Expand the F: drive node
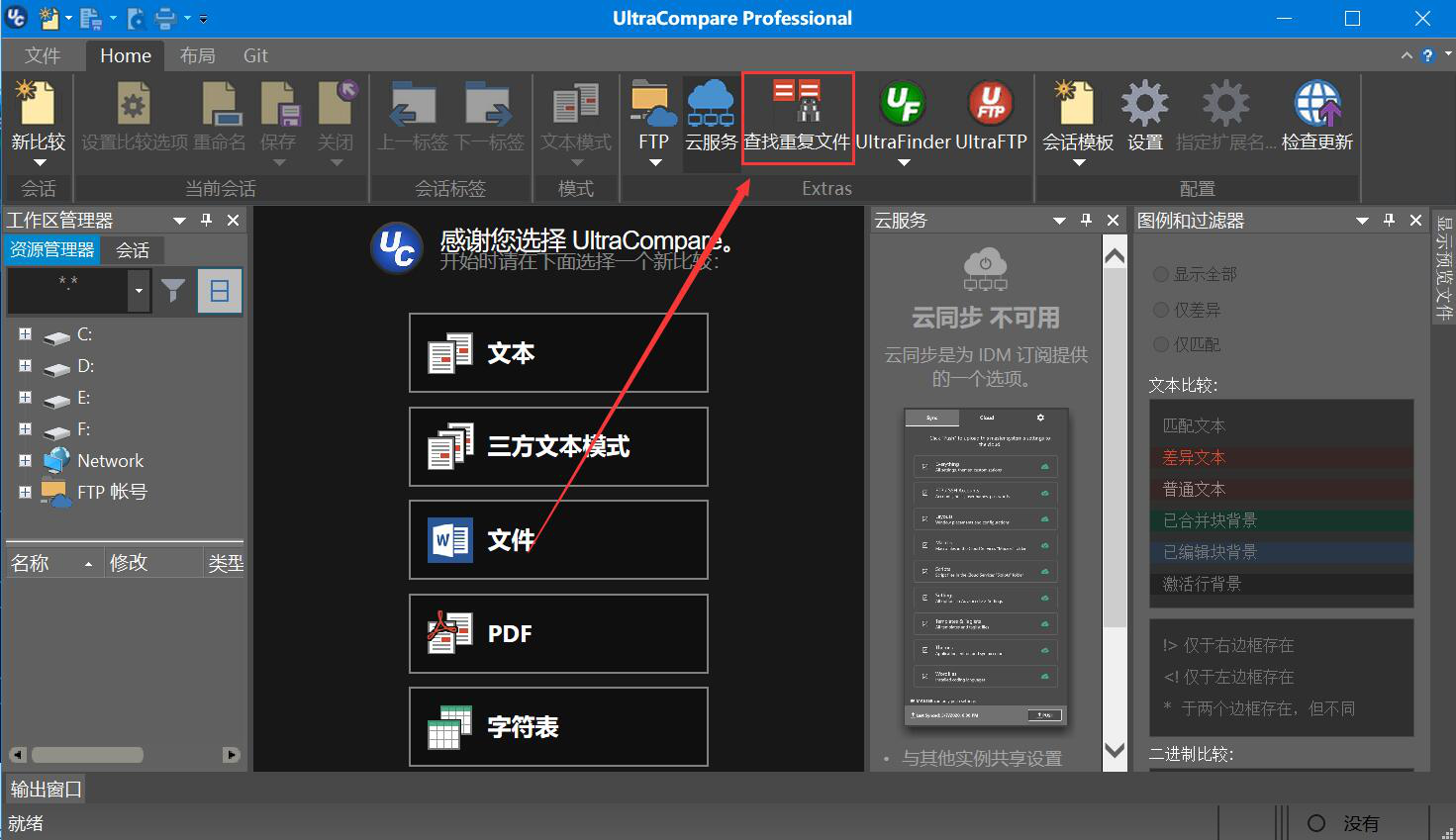 point(25,429)
